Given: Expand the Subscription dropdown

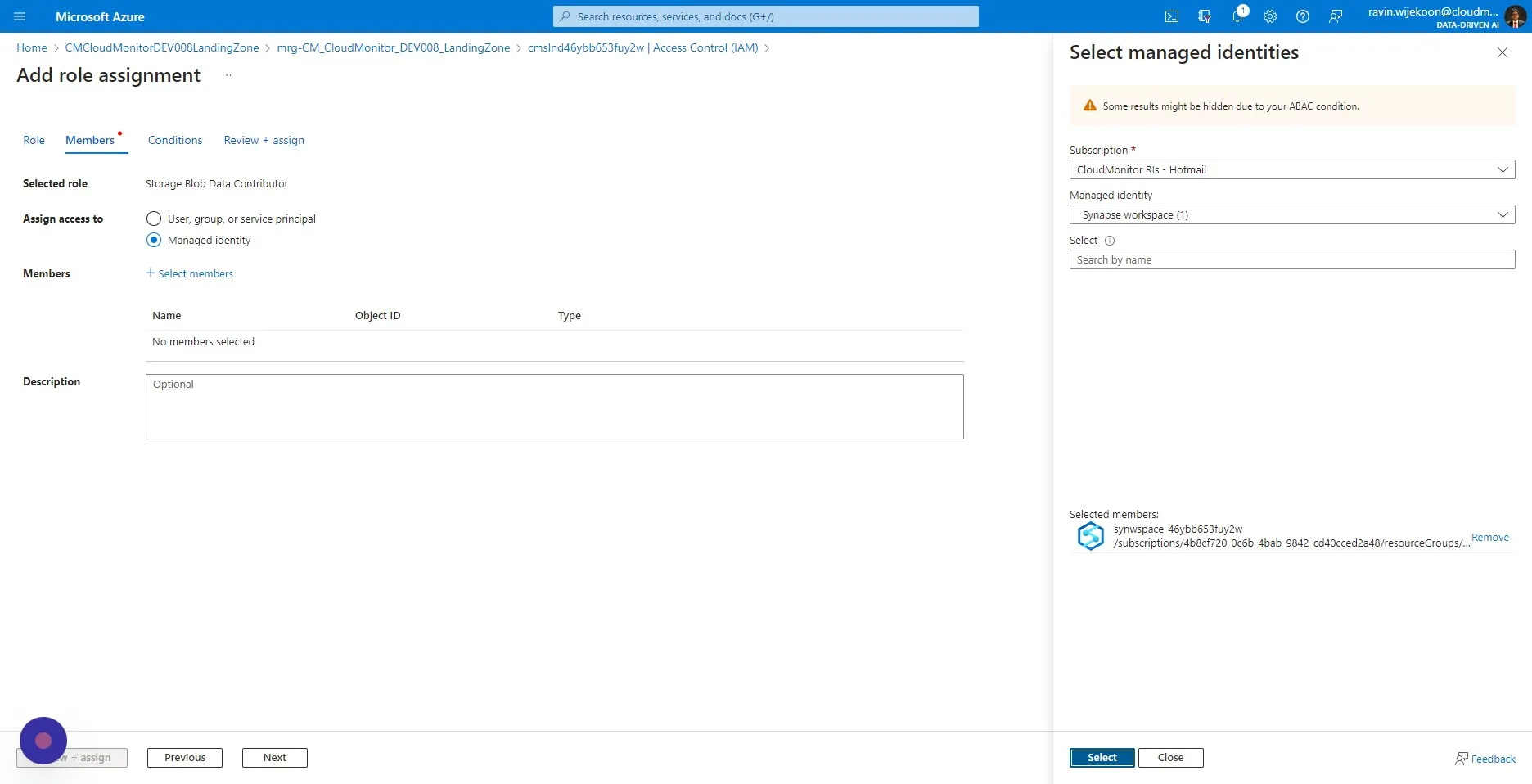Looking at the screenshot, I should (1292, 169).
